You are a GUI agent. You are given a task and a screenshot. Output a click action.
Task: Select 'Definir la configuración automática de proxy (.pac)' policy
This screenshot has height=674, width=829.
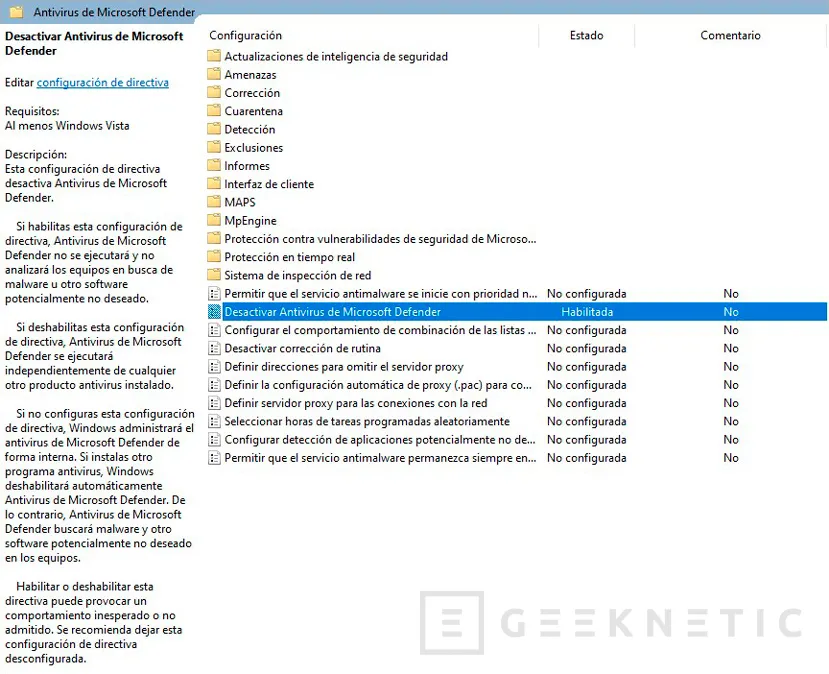pos(378,385)
